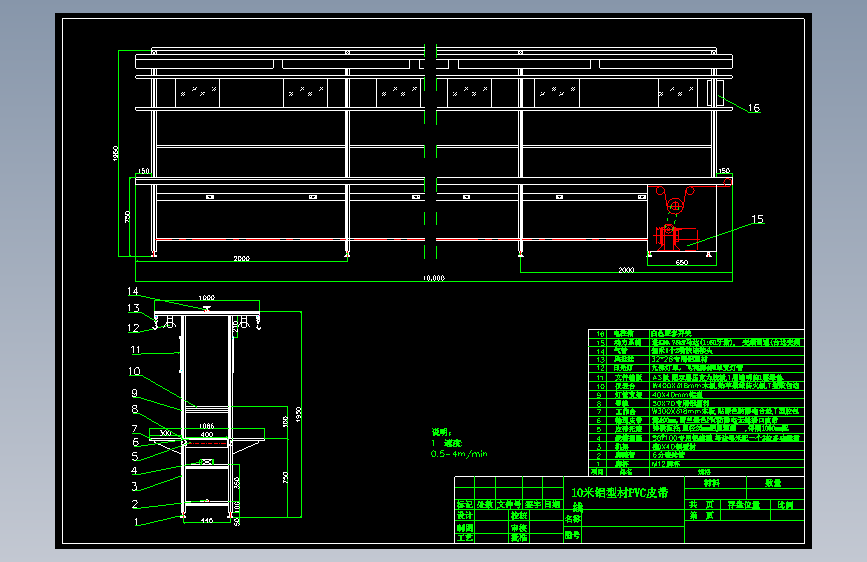Click balloon number 6 in the side view
The image size is (867, 562).
pos(135,441)
